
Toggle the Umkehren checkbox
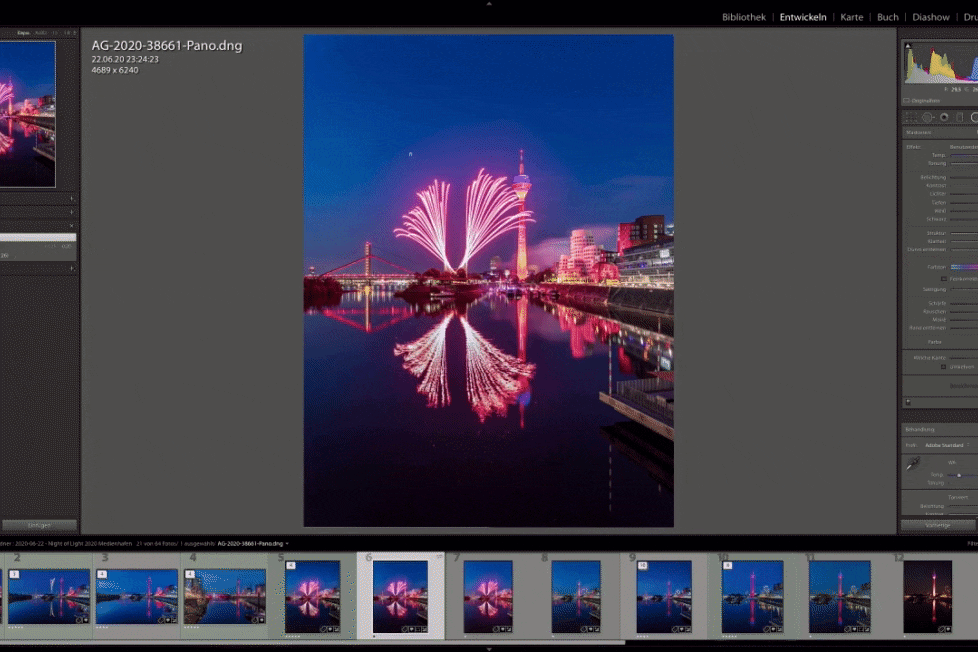point(944,367)
